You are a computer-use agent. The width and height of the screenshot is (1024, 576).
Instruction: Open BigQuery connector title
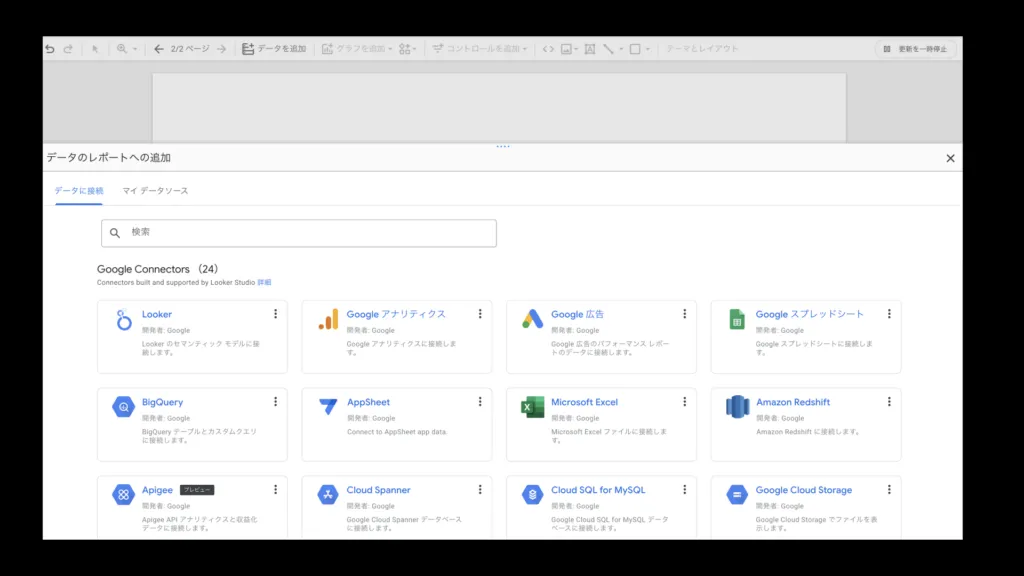coord(163,402)
